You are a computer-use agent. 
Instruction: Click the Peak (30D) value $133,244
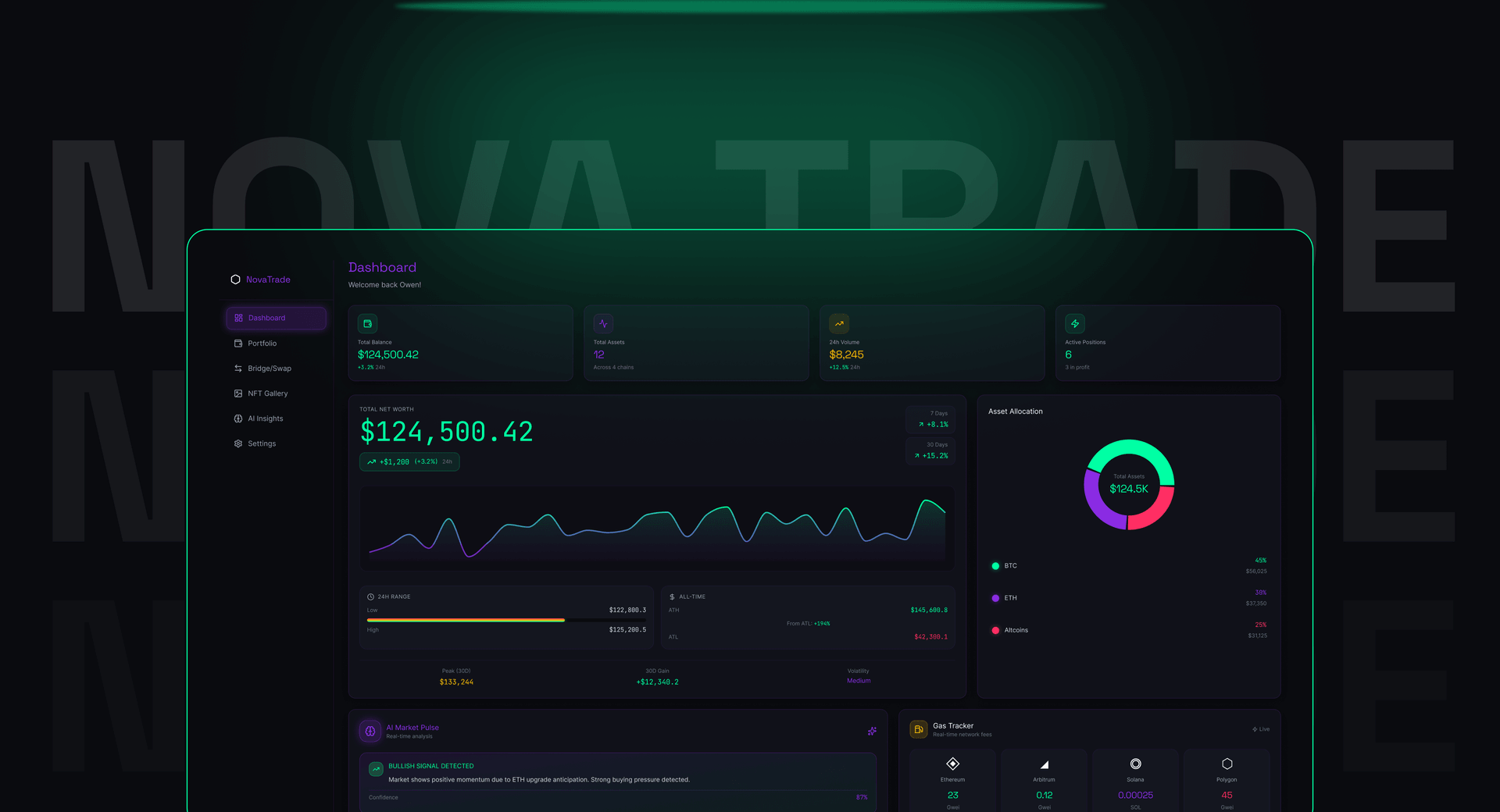point(456,682)
